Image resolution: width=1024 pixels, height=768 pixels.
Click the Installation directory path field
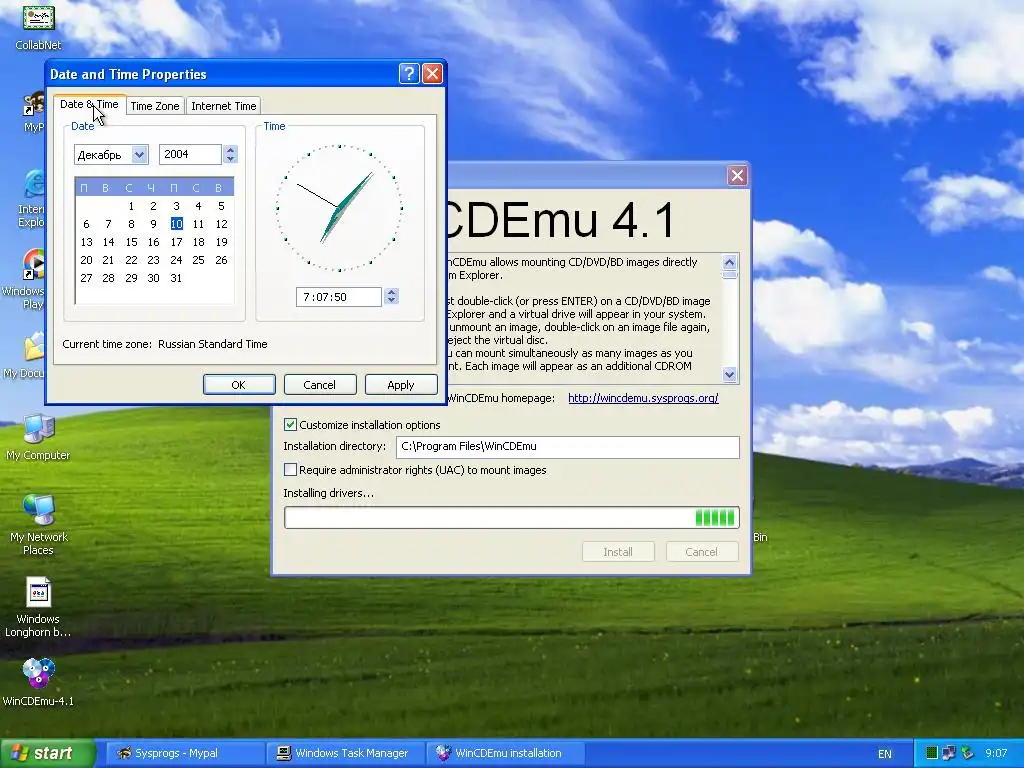tap(568, 447)
